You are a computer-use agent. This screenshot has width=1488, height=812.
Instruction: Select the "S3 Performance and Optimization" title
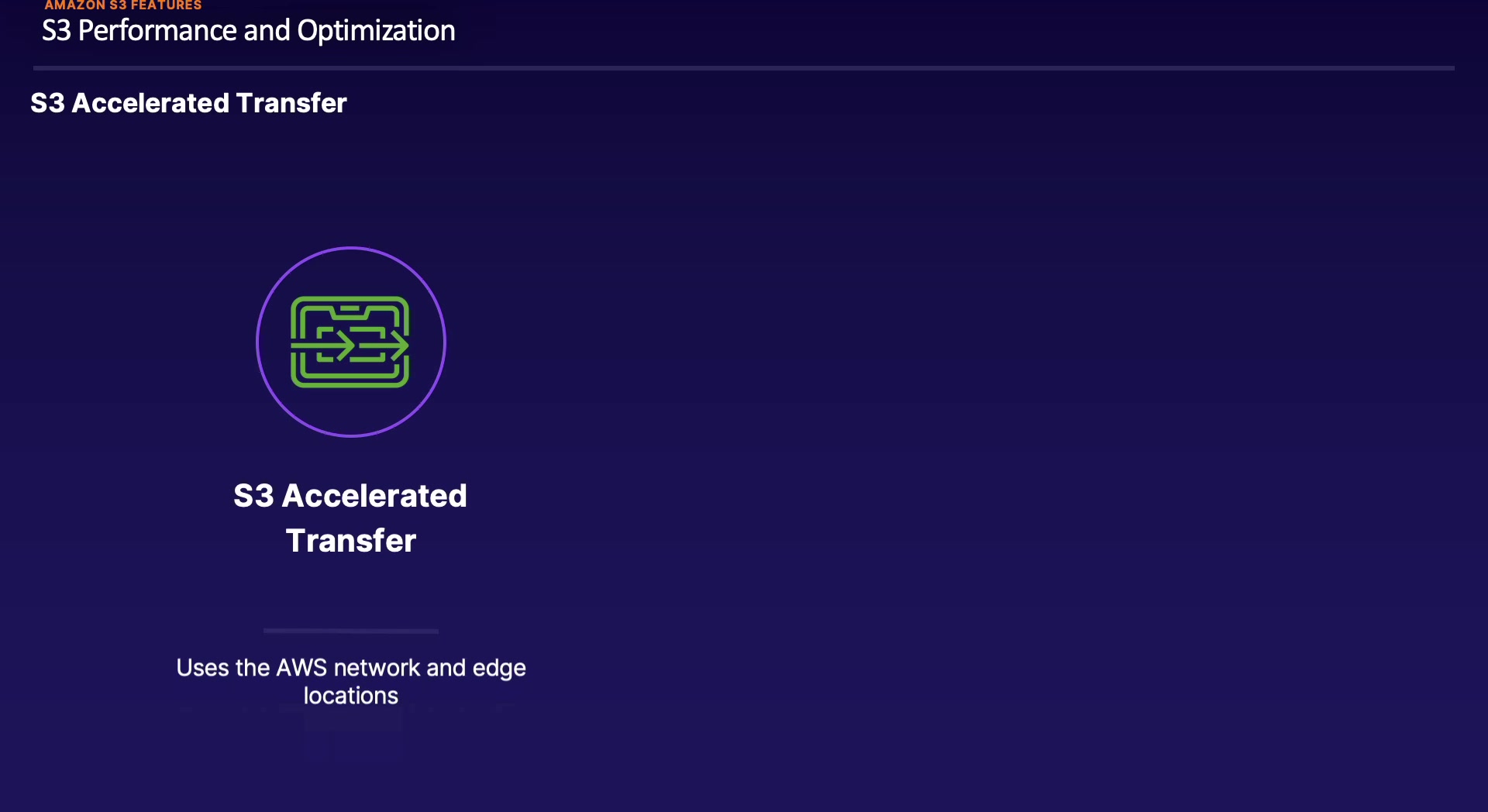[x=248, y=31]
